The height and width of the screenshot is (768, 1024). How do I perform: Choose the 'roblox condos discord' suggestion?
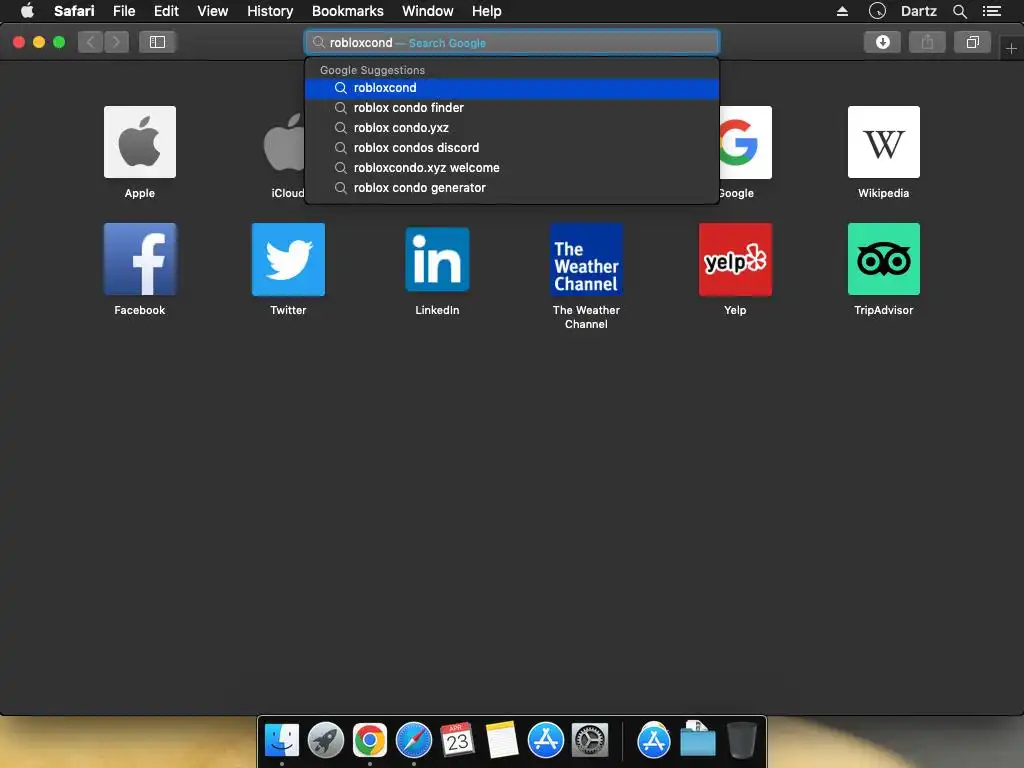(512, 148)
